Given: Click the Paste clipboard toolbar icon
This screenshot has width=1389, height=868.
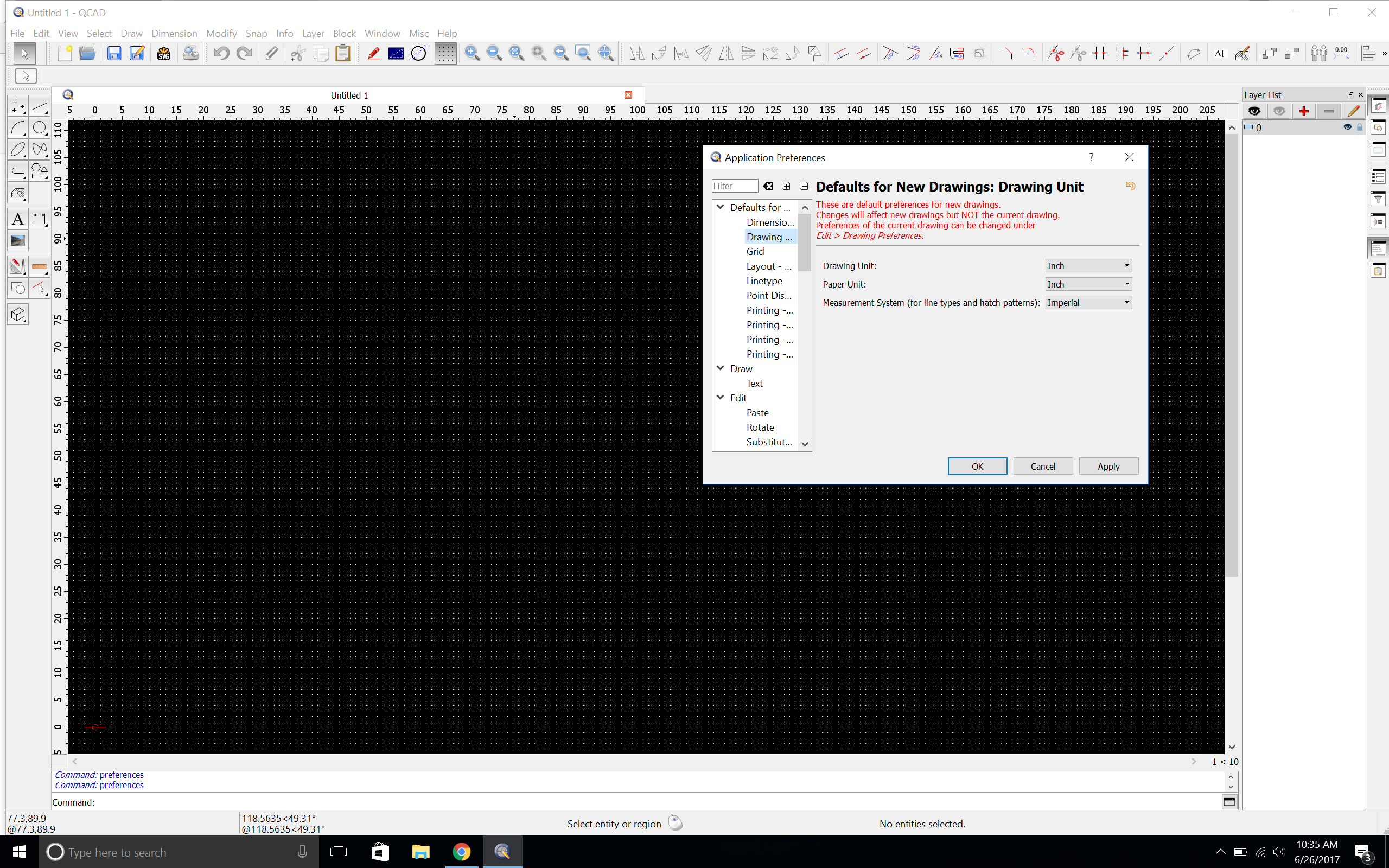Looking at the screenshot, I should [x=343, y=53].
